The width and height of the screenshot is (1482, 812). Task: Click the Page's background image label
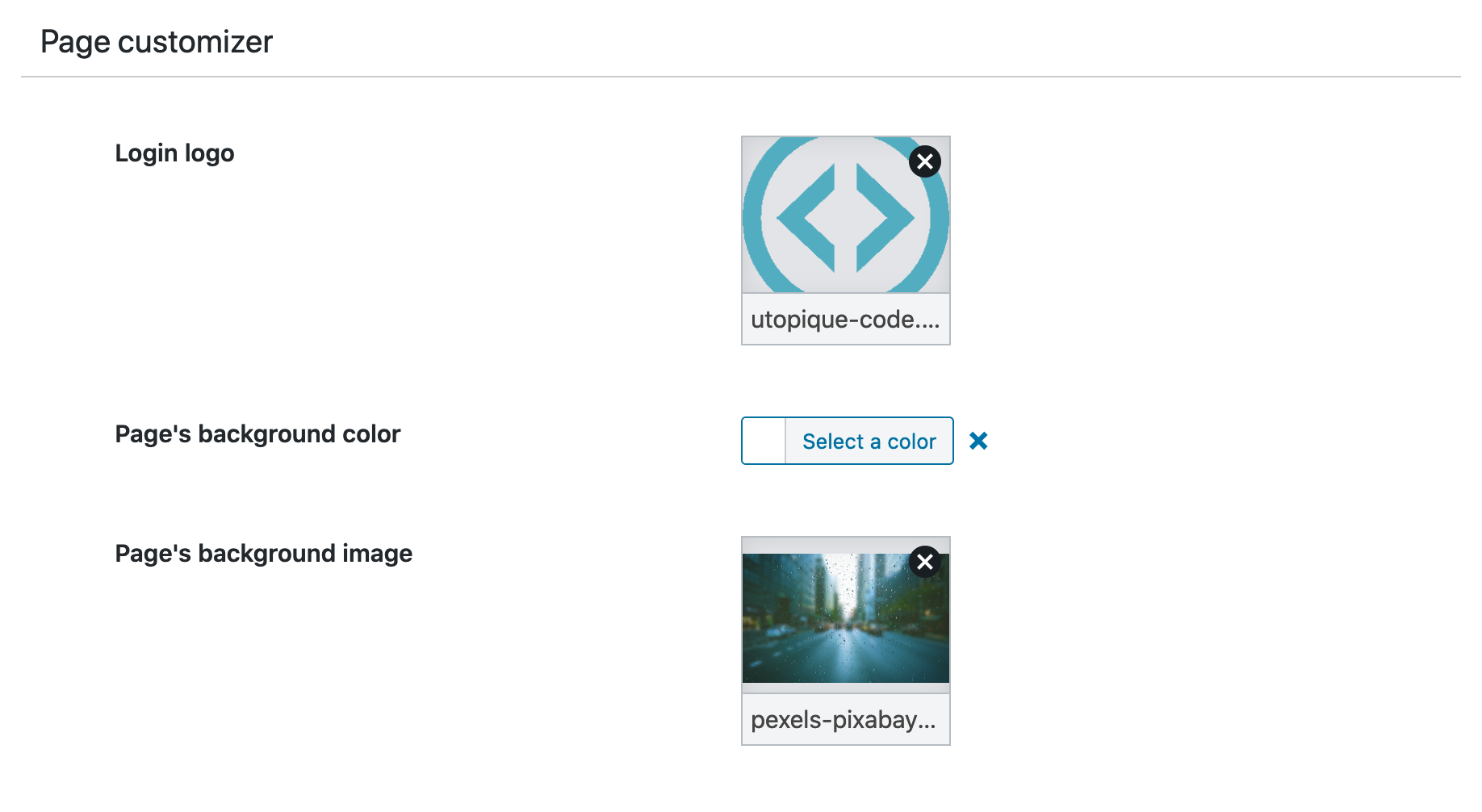(263, 553)
